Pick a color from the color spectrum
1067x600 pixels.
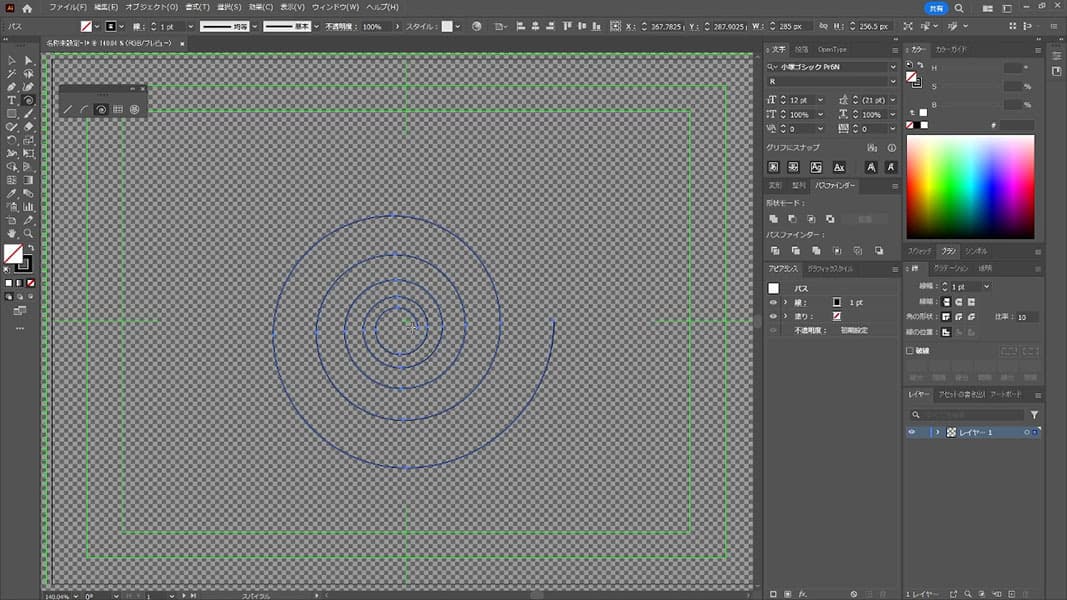[x=969, y=186]
